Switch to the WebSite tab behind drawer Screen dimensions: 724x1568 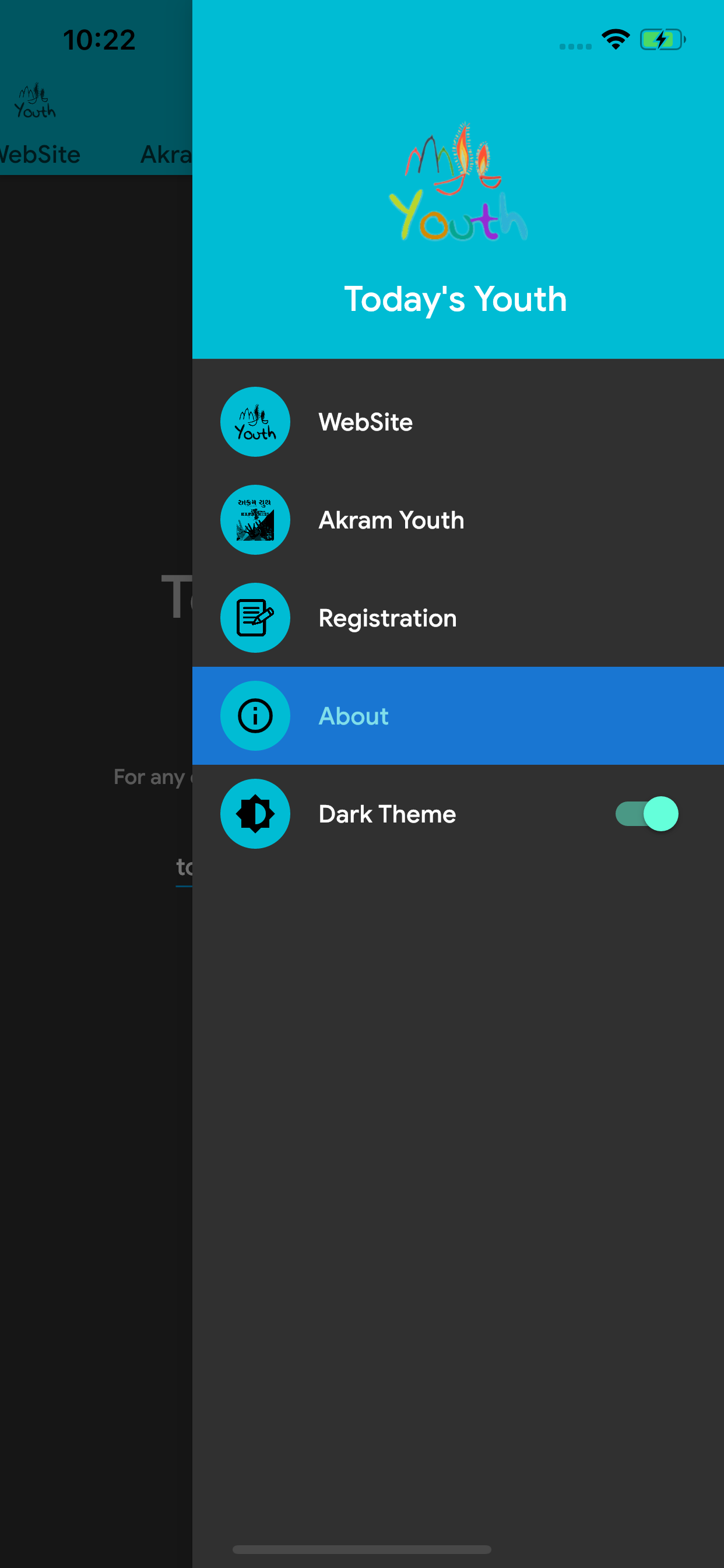(x=40, y=155)
